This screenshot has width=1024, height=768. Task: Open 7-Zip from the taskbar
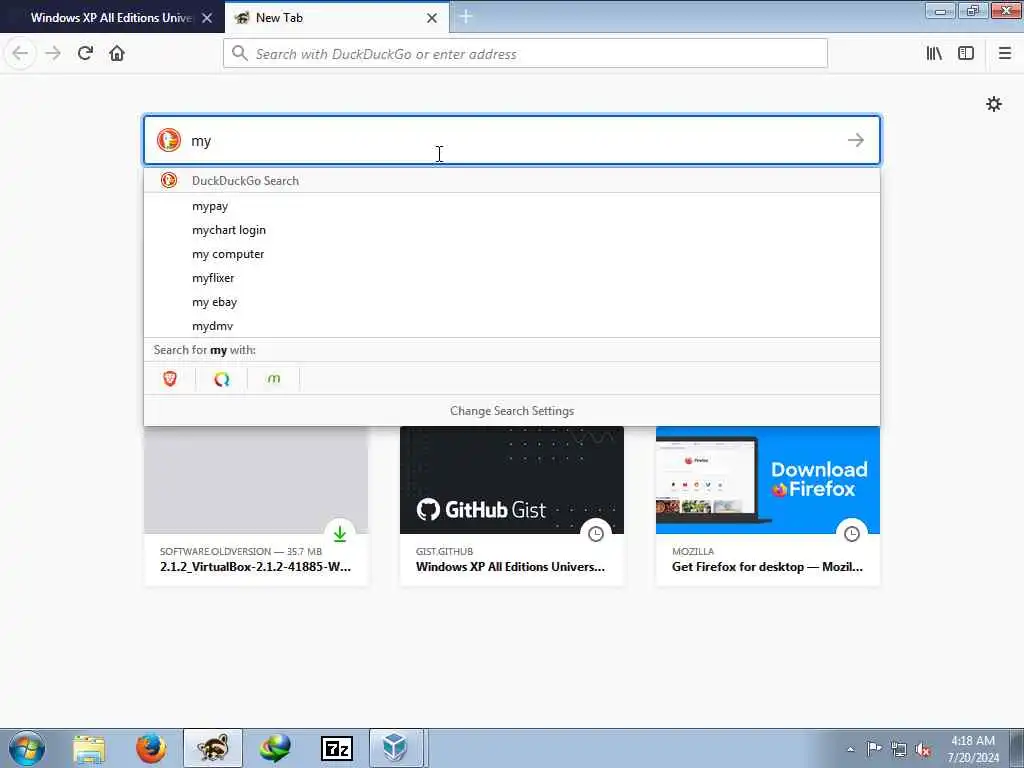tap(337, 748)
